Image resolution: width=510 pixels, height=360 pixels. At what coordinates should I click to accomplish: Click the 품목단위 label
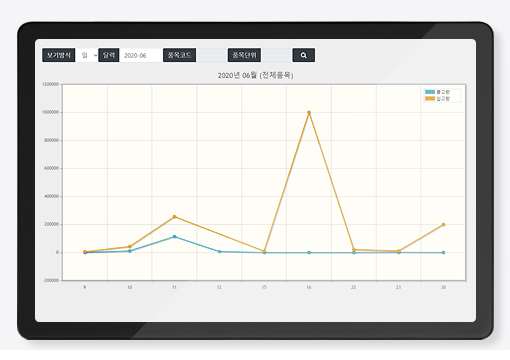click(x=244, y=55)
